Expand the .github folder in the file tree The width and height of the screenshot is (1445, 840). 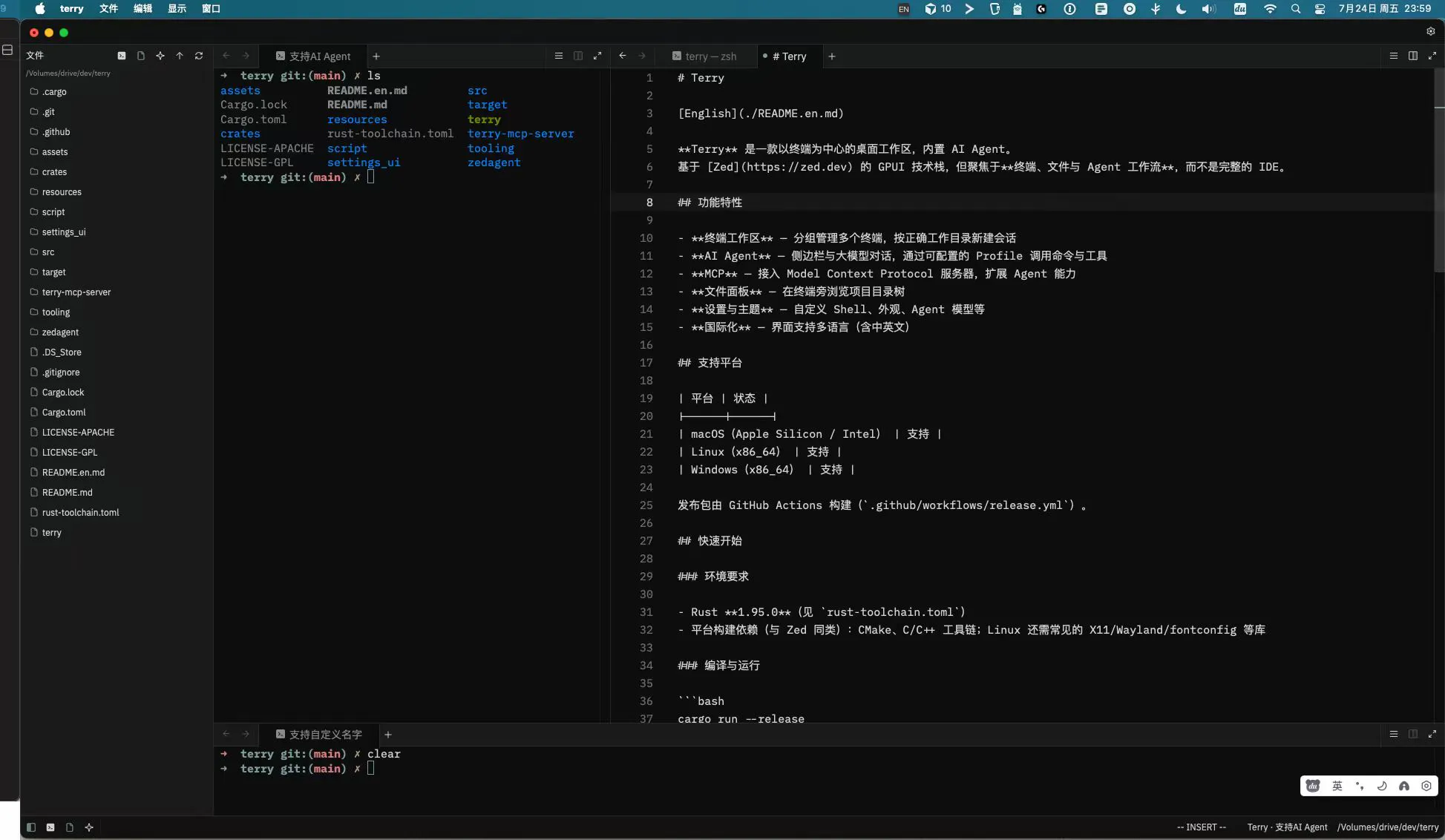pyautogui.click(x=117, y=132)
